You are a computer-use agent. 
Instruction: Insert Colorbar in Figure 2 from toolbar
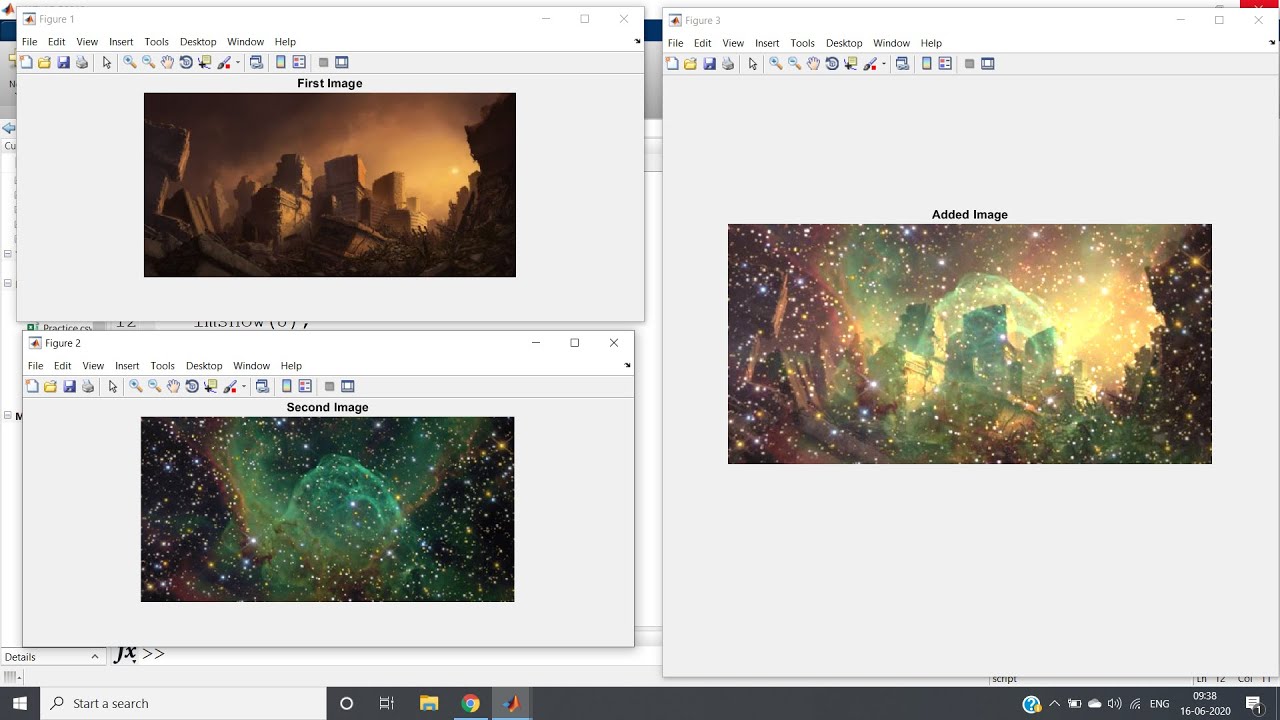pyautogui.click(x=286, y=386)
